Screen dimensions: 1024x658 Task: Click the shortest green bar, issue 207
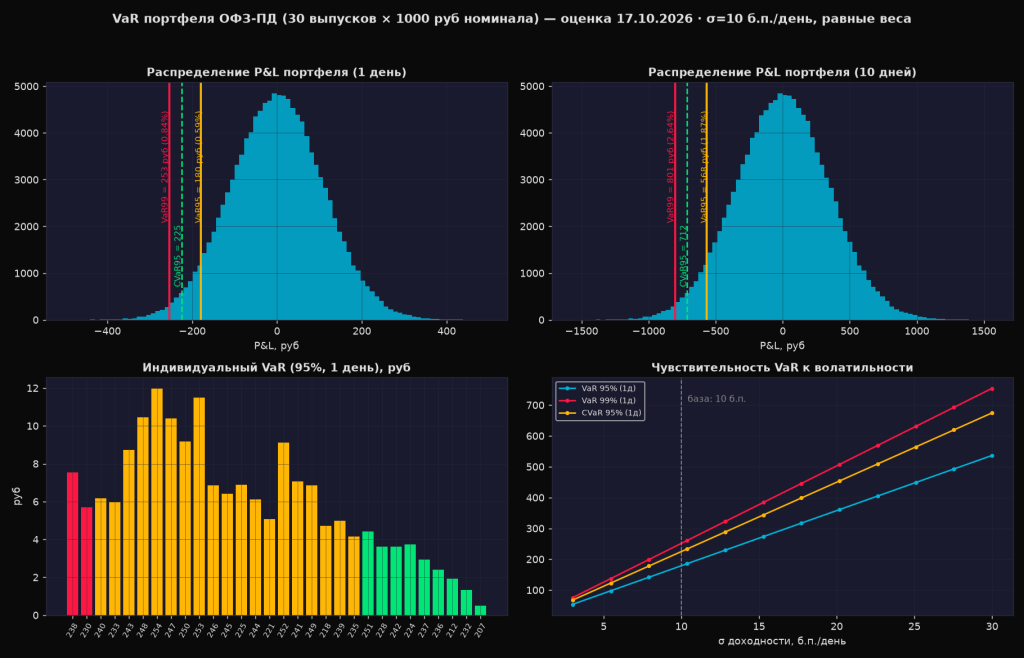pyautogui.click(x=481, y=611)
